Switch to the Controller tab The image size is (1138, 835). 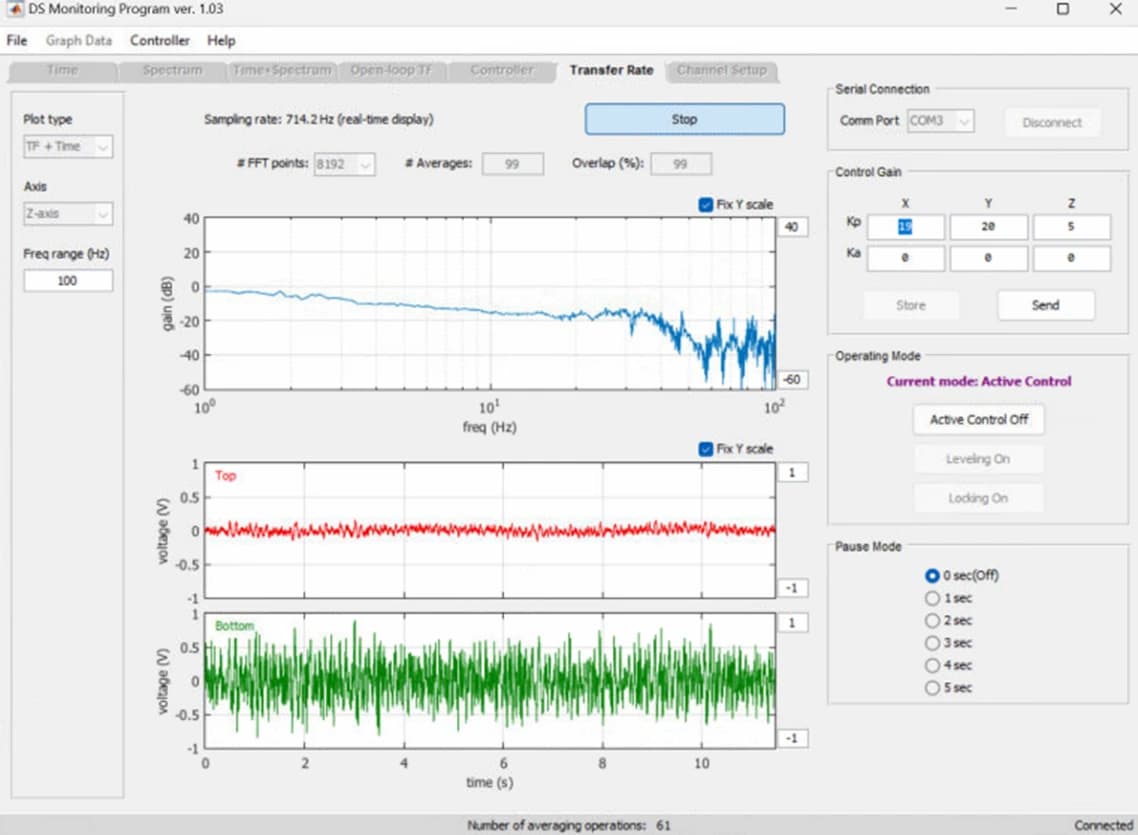click(x=502, y=70)
